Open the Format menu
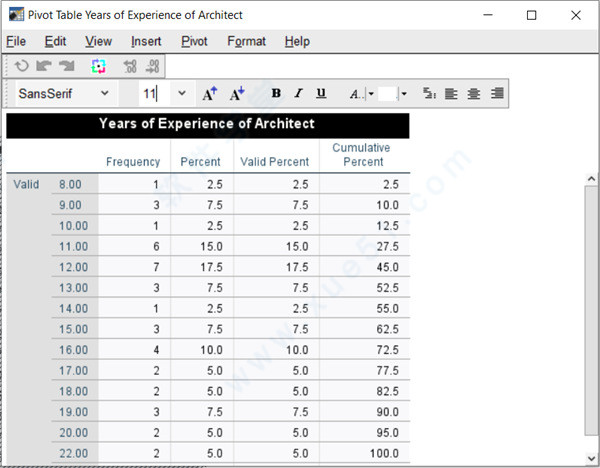The height and width of the screenshot is (468, 600). click(246, 41)
